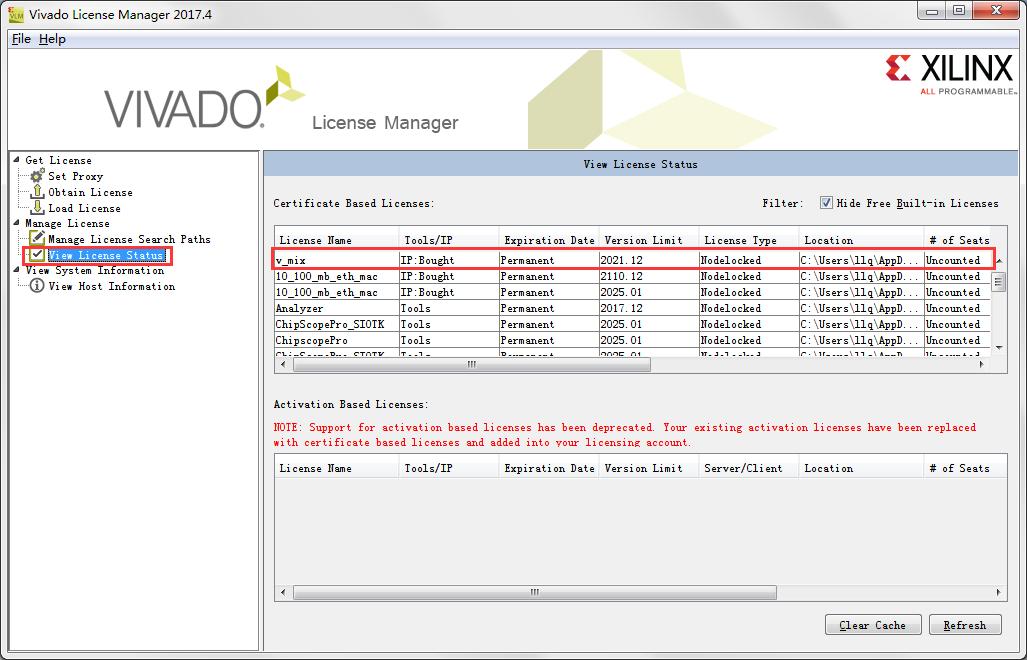
Task: Click the View License Status checkmark icon
Action: tap(37, 255)
